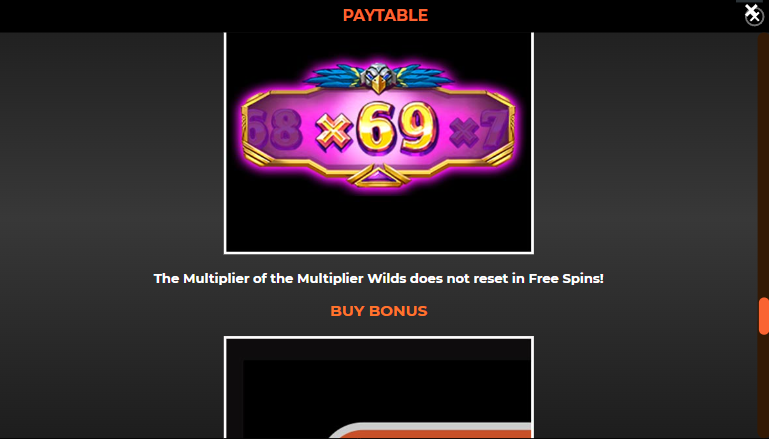Click the right blue feather wing
The width and height of the screenshot is (769, 439).
[422, 77]
